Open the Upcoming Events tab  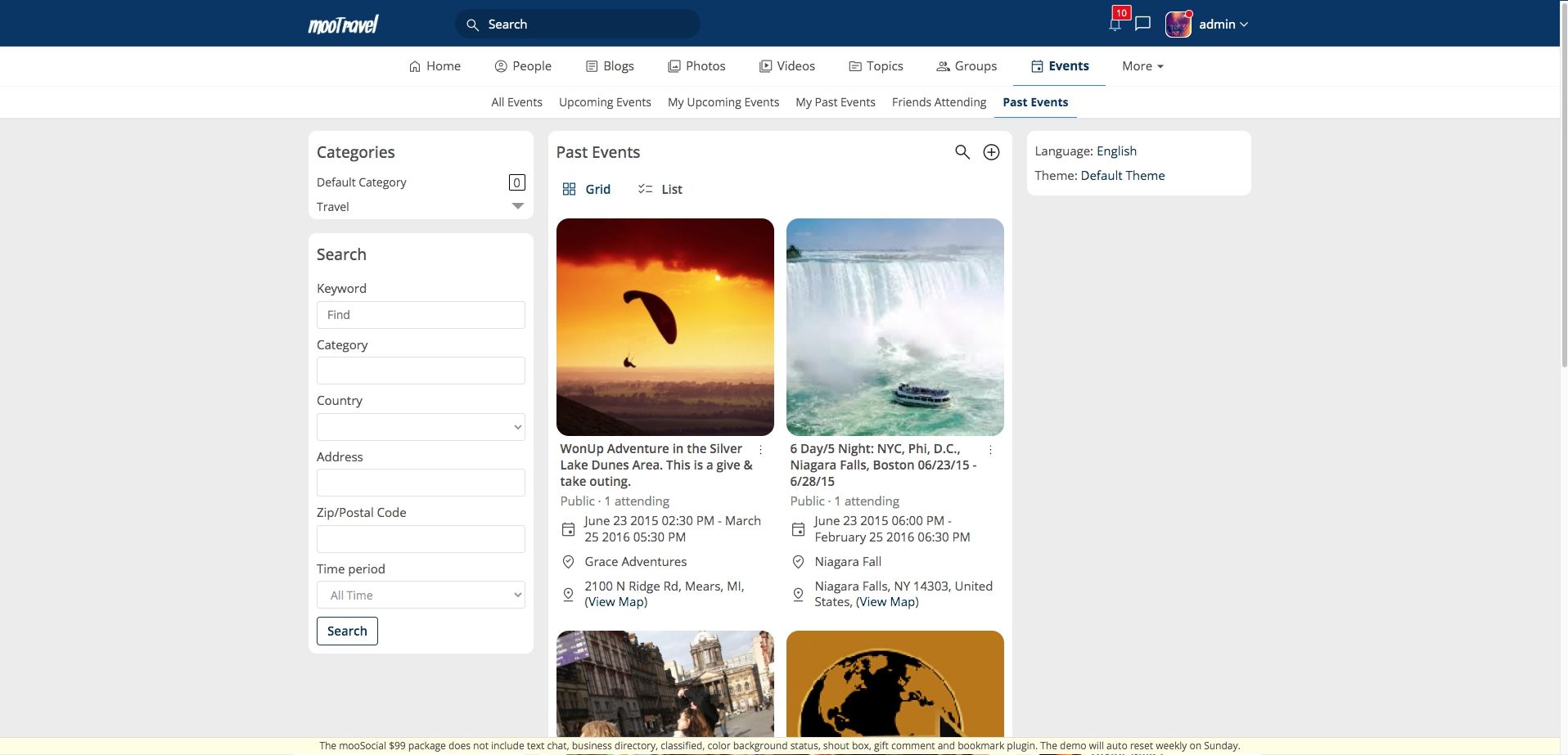605,102
